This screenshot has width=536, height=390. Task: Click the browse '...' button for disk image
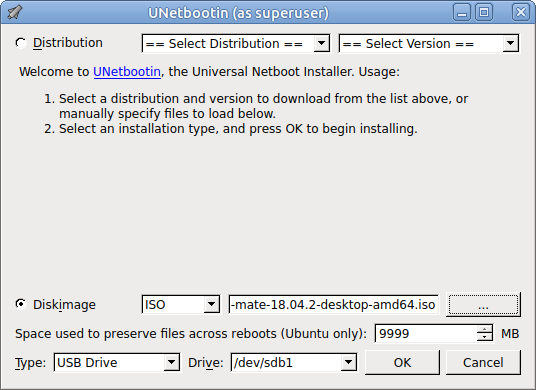point(483,304)
